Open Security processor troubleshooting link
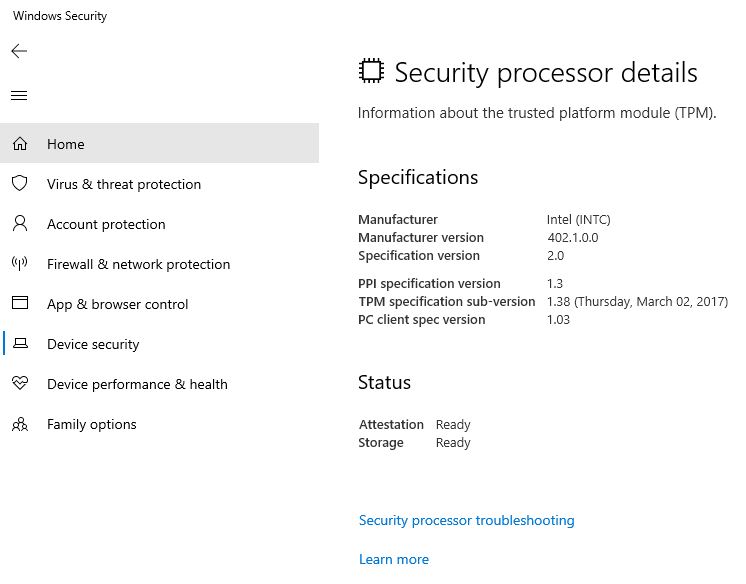This screenshot has height=584, width=746. (466, 520)
